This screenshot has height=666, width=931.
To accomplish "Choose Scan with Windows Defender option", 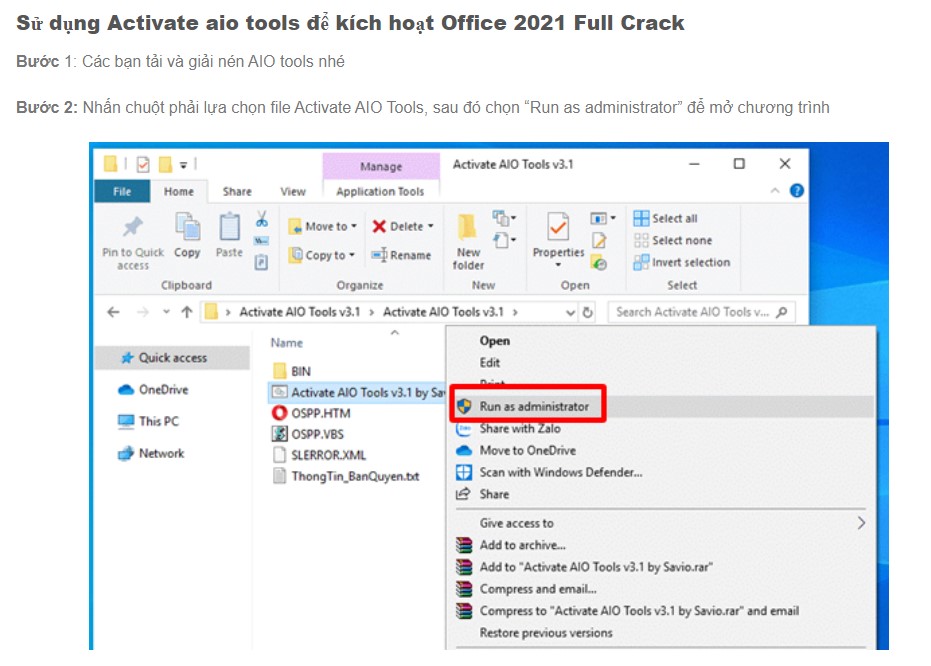I will click(x=560, y=472).
